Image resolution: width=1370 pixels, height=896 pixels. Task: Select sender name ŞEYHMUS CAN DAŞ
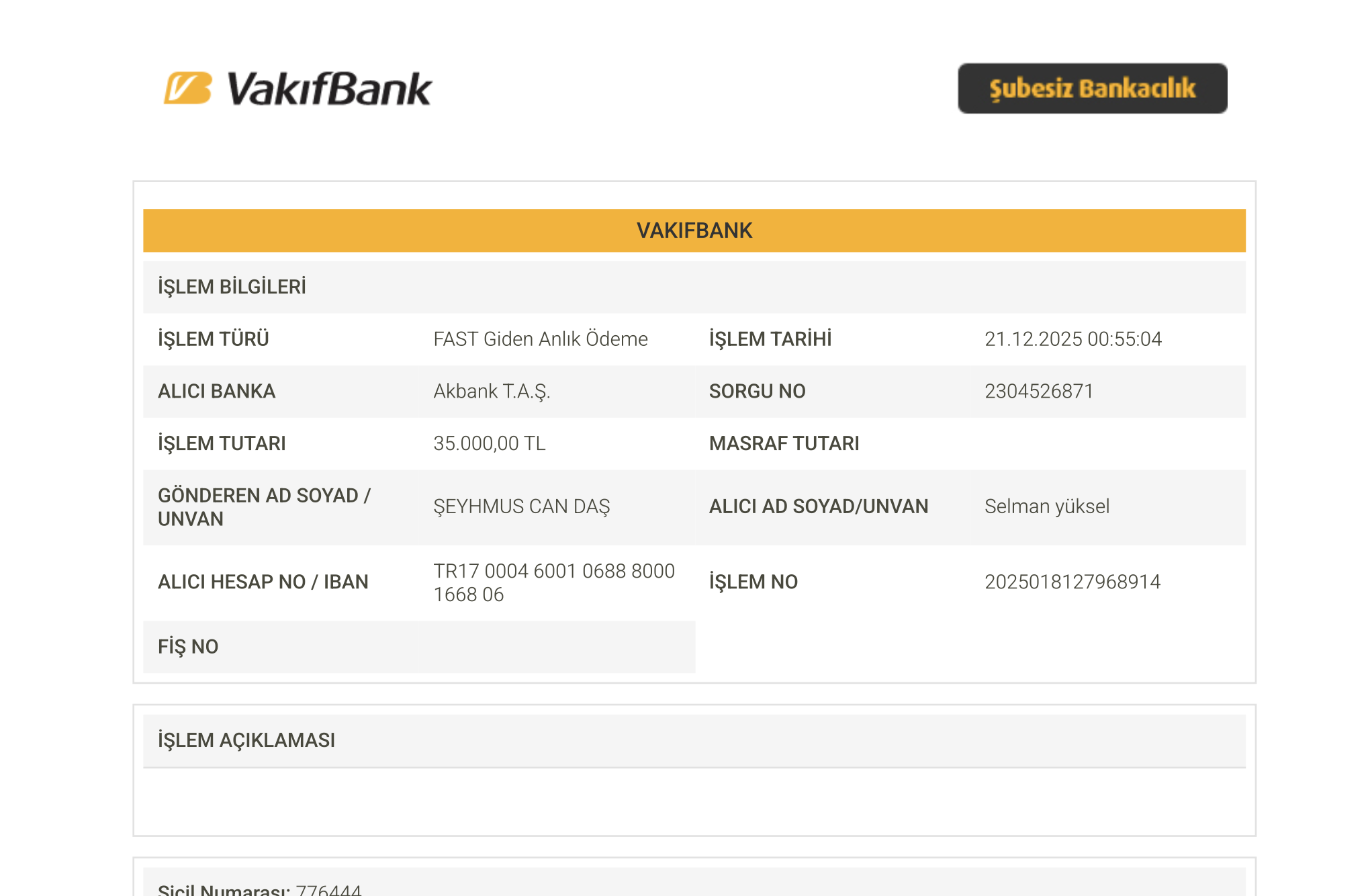point(522,507)
